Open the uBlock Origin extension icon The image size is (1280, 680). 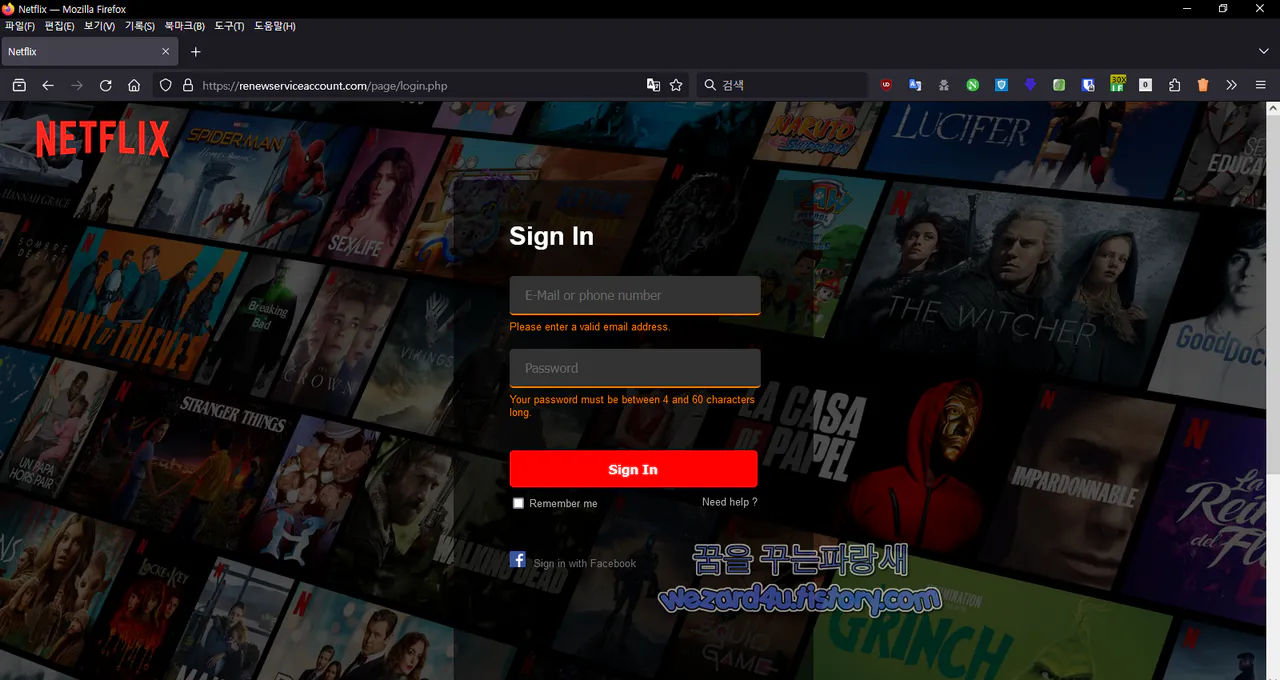[886, 86]
